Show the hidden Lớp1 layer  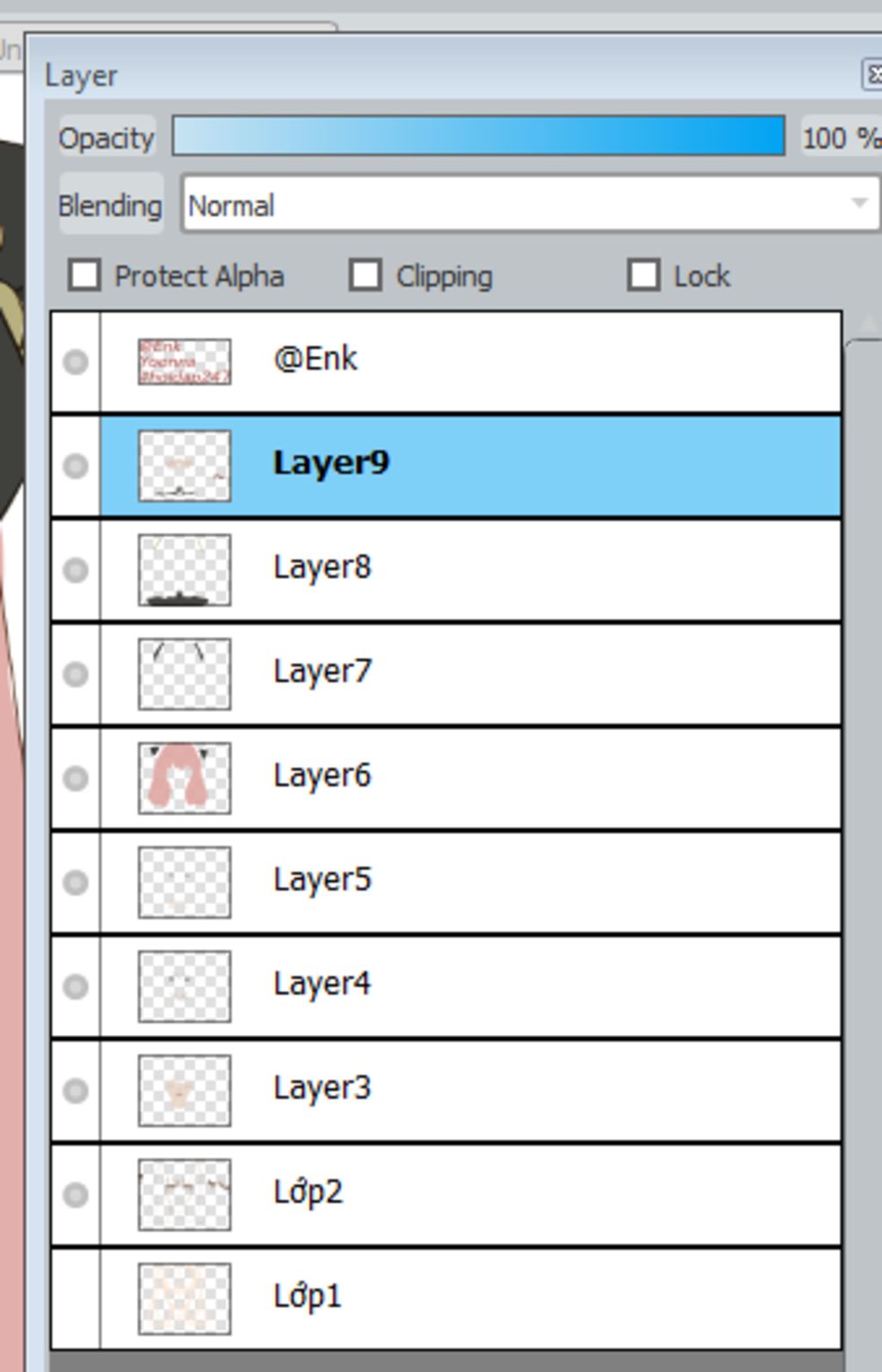tap(76, 1299)
